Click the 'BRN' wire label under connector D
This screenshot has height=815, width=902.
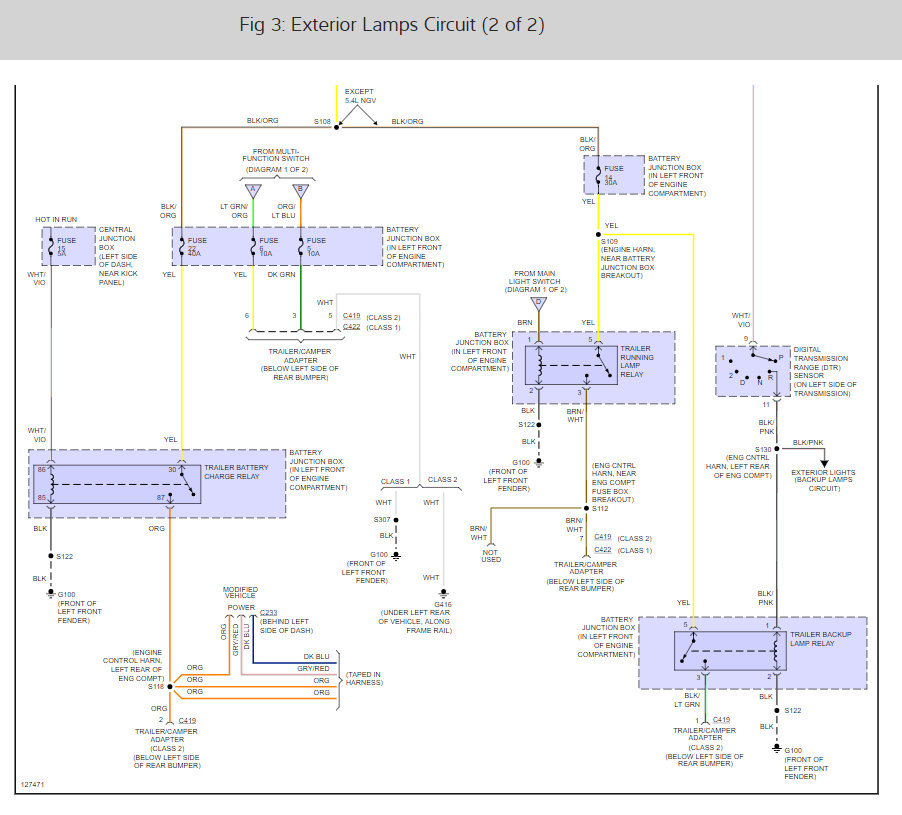(x=525, y=323)
